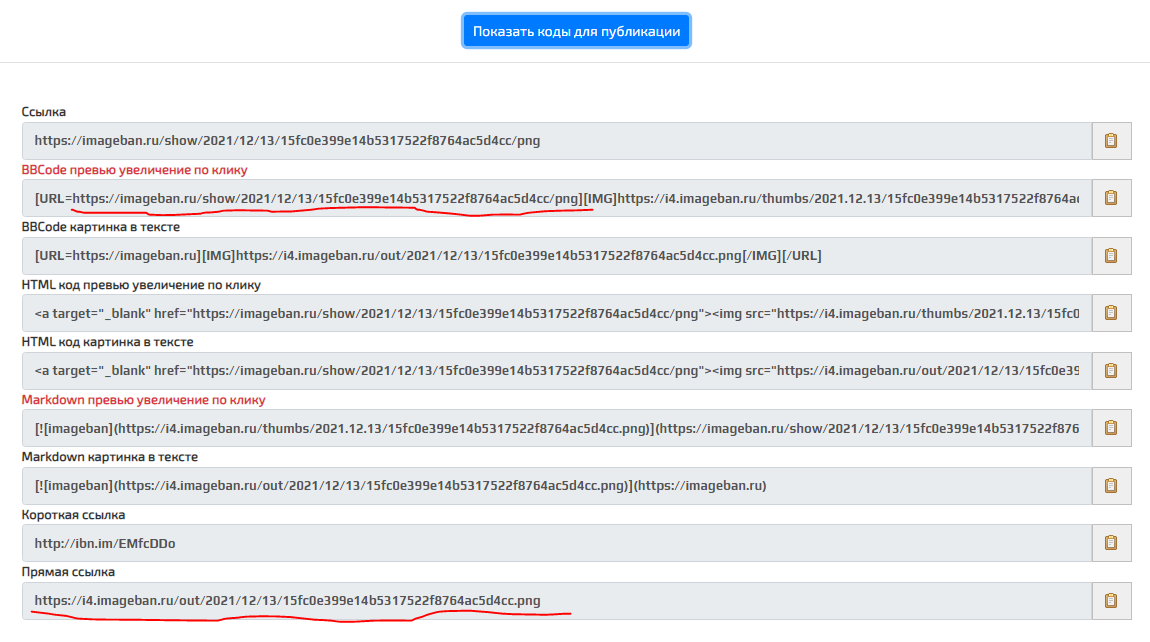Click the 'HTML код превью увеличение' code field
The image size is (1150, 642).
tap(556, 313)
